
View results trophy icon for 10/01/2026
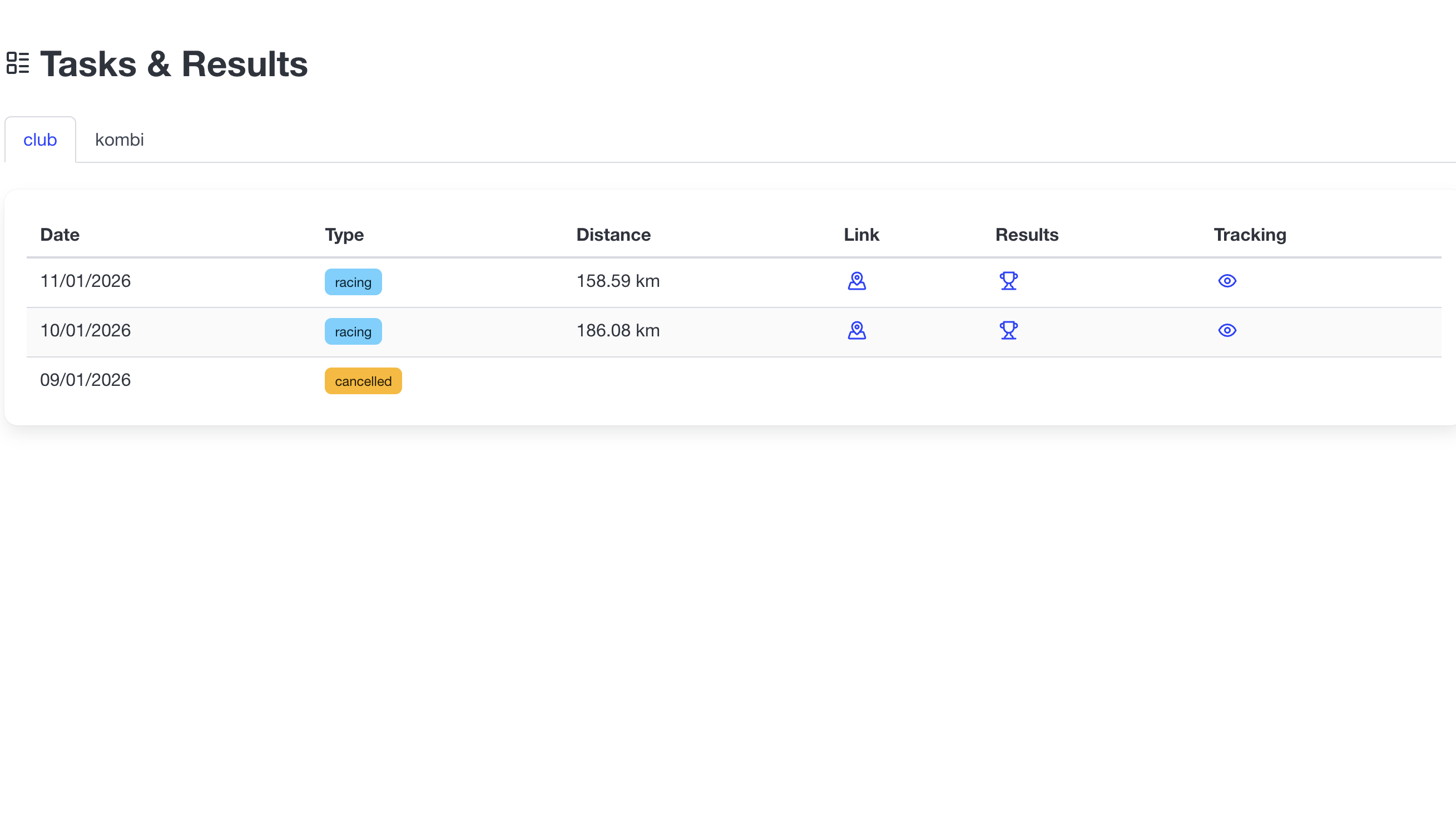(x=1008, y=331)
